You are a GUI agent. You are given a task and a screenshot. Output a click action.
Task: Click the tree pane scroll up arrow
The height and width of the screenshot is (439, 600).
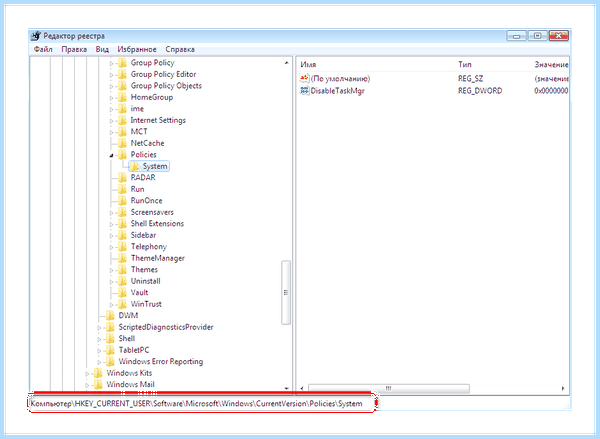click(x=286, y=63)
